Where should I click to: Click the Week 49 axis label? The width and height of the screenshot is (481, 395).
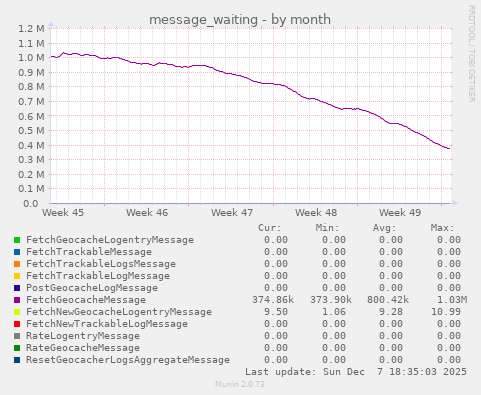point(400,213)
